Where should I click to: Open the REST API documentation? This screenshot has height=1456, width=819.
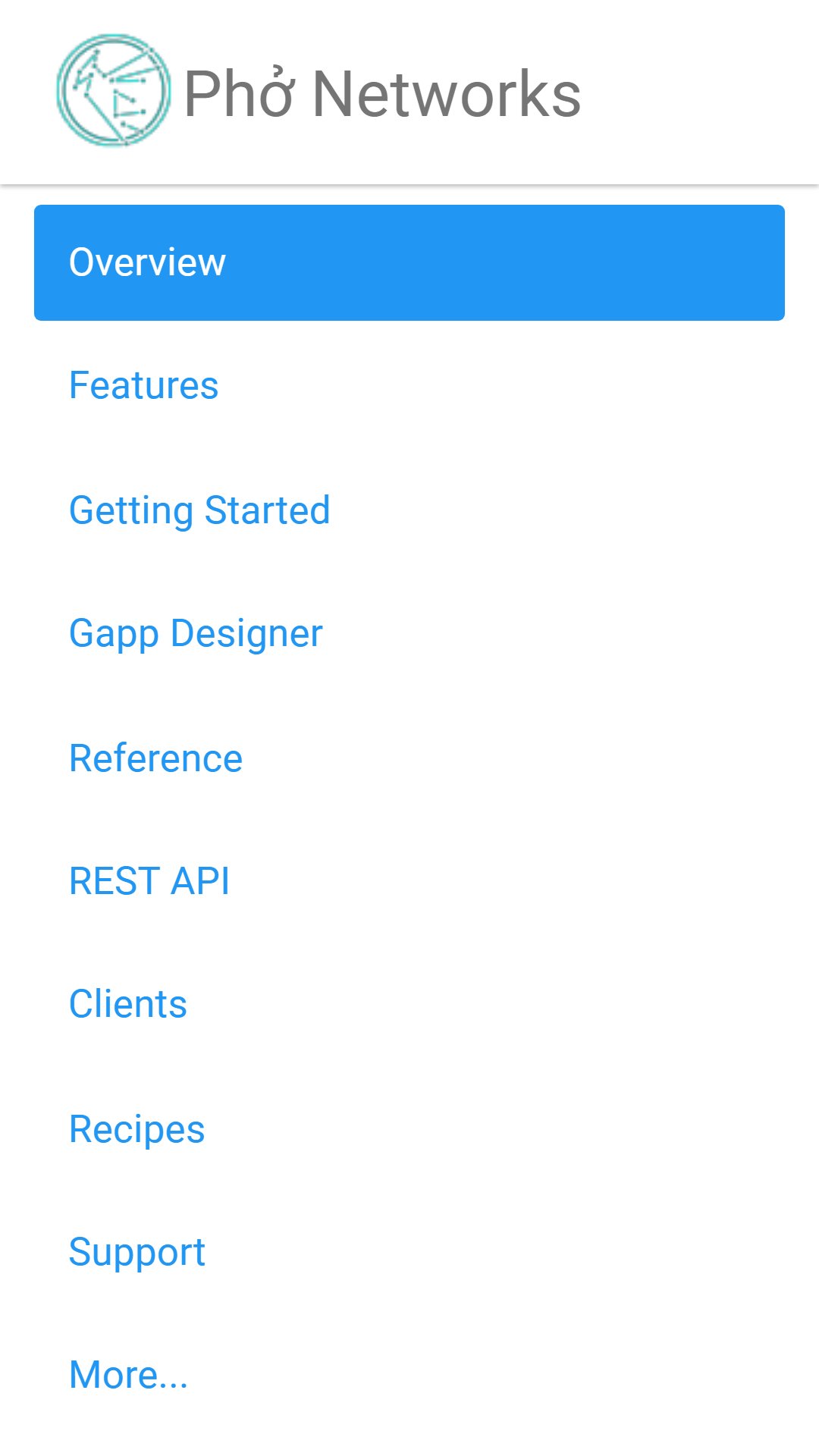click(x=409, y=881)
